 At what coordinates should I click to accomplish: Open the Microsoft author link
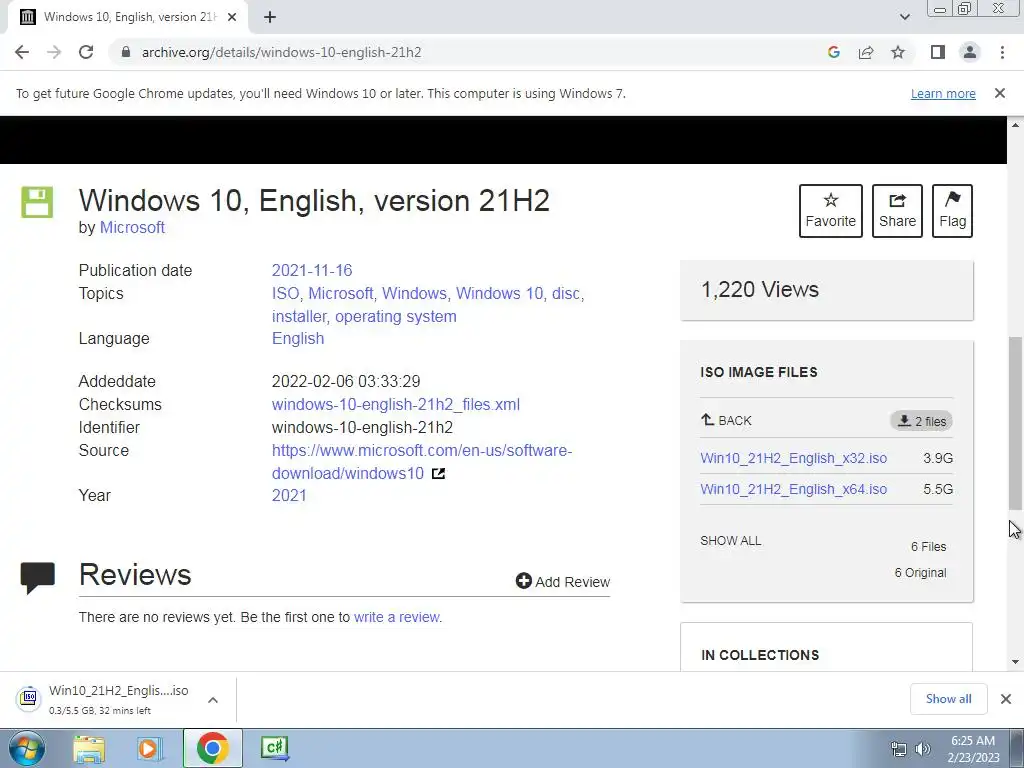coord(132,227)
